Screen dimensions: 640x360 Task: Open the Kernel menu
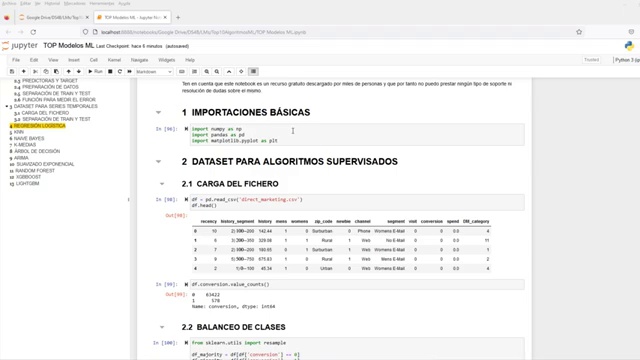pos(114,60)
